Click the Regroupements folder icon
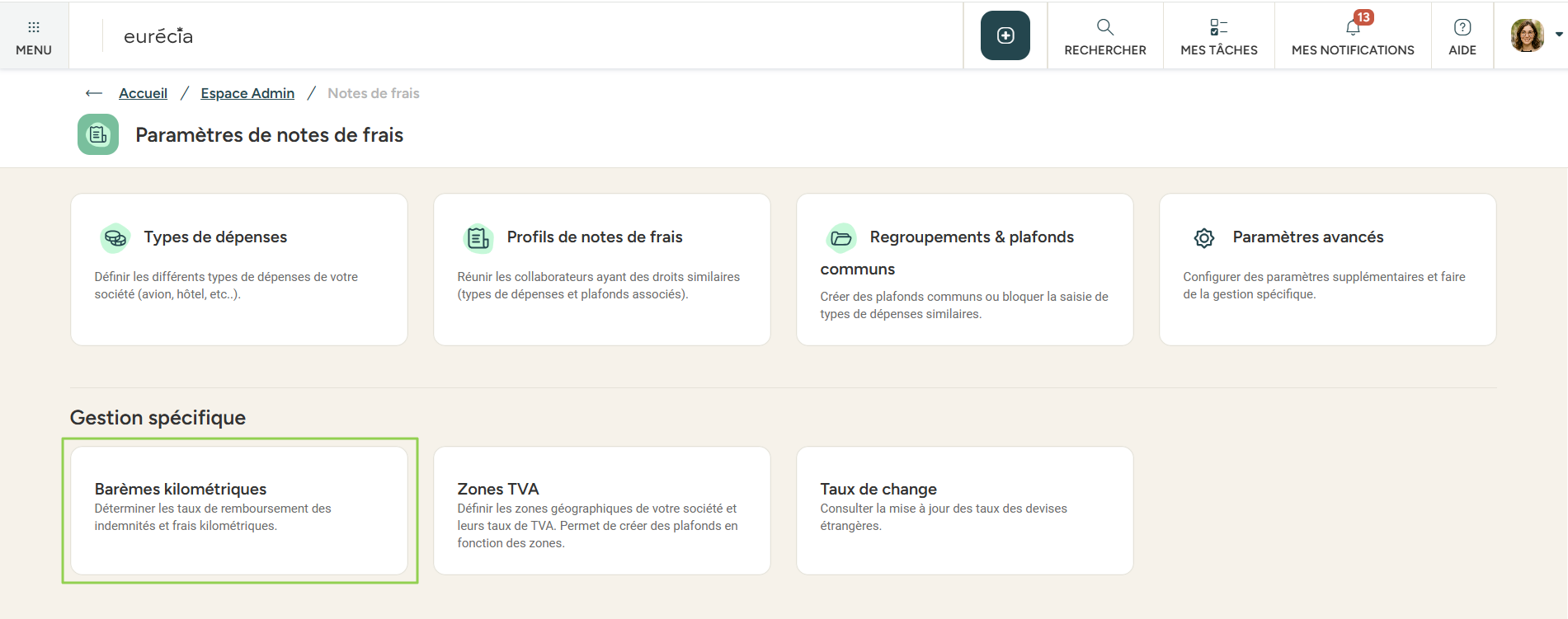This screenshot has width=1568, height=619. (x=841, y=238)
